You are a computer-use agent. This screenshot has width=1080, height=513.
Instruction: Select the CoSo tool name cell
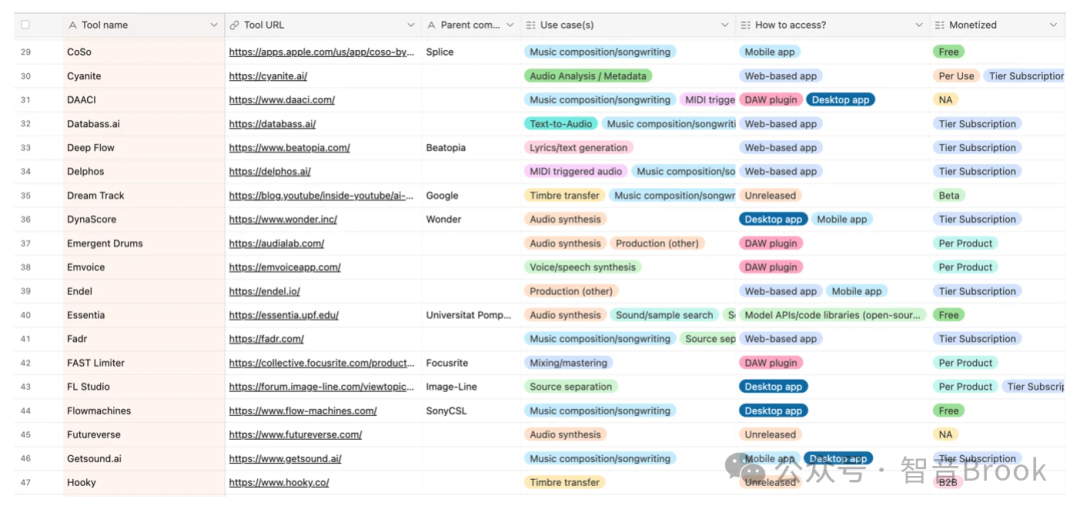tap(144, 52)
